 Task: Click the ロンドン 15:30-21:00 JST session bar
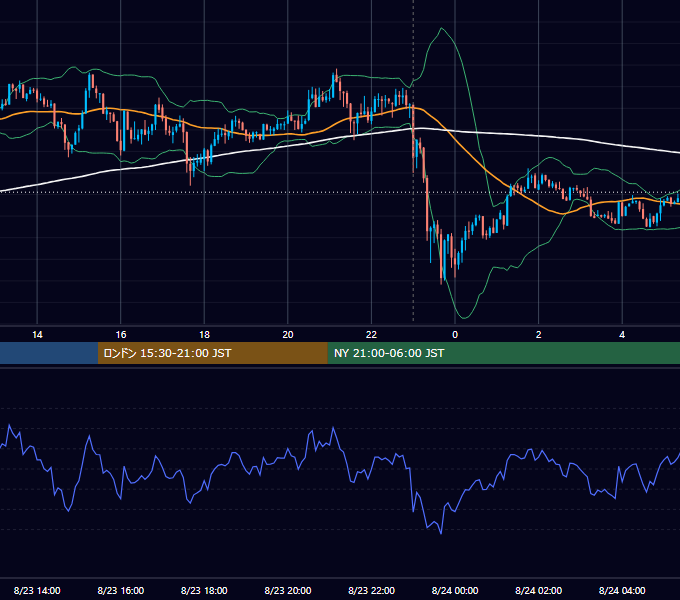click(x=212, y=353)
